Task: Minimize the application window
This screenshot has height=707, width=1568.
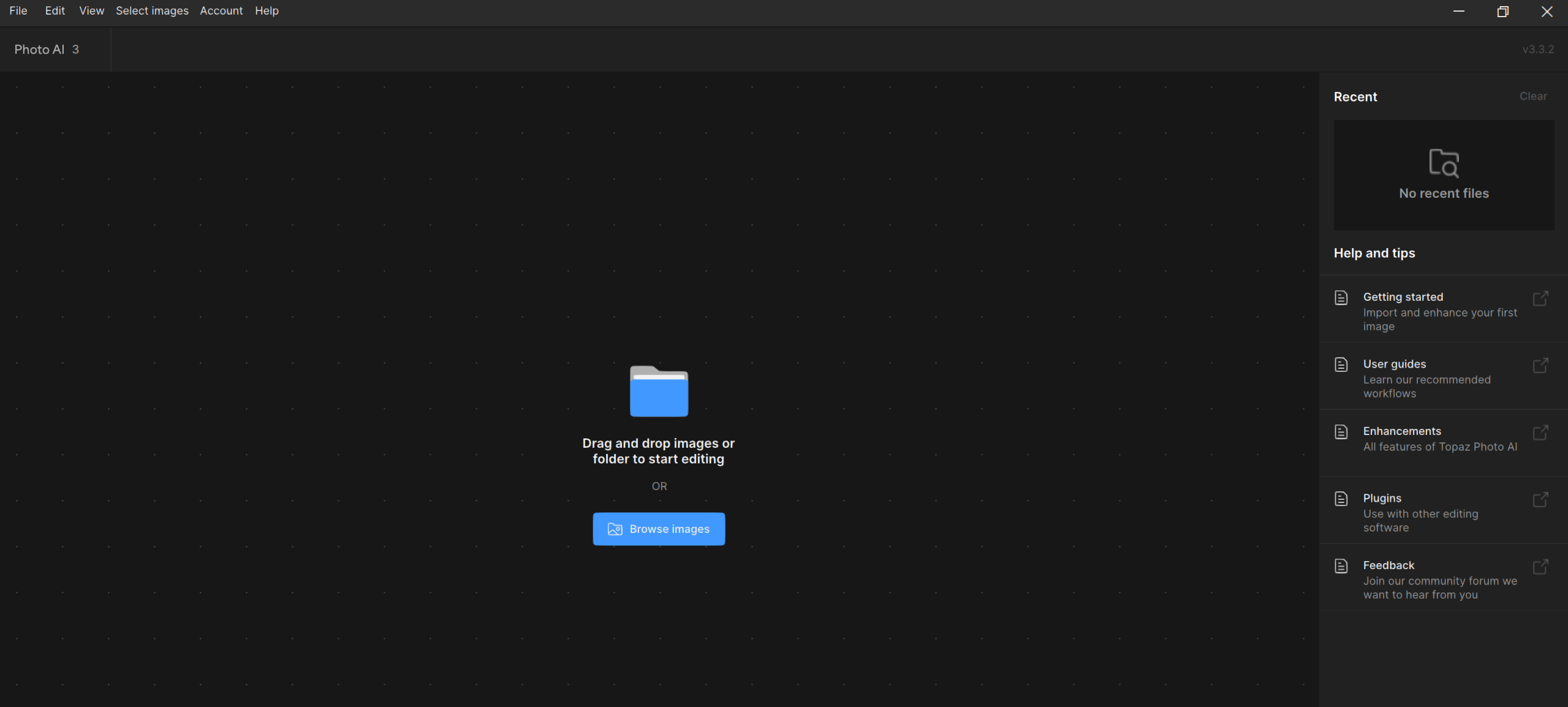Action: 1459,12
